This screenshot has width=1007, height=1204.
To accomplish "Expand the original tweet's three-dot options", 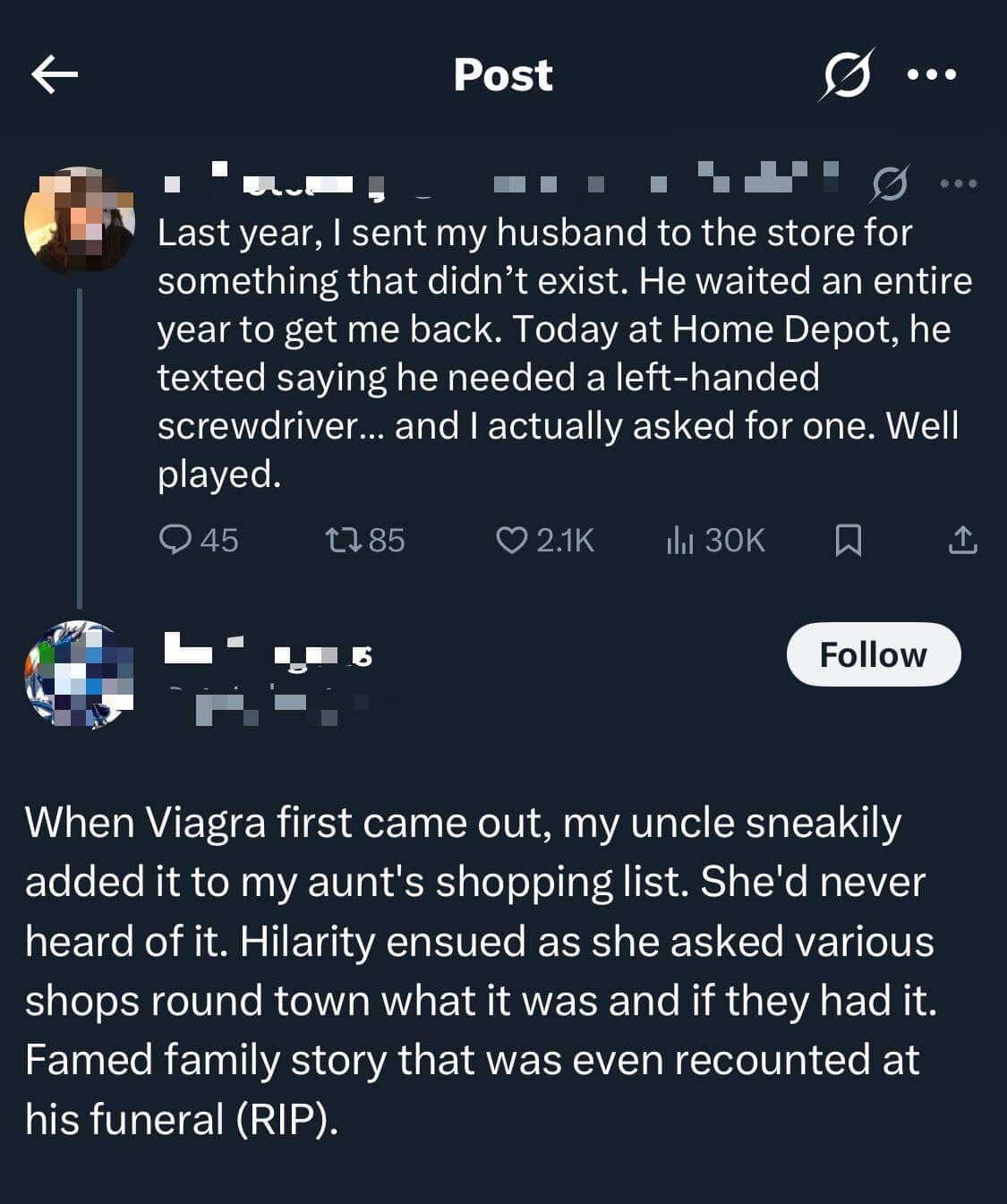I will pos(959,184).
